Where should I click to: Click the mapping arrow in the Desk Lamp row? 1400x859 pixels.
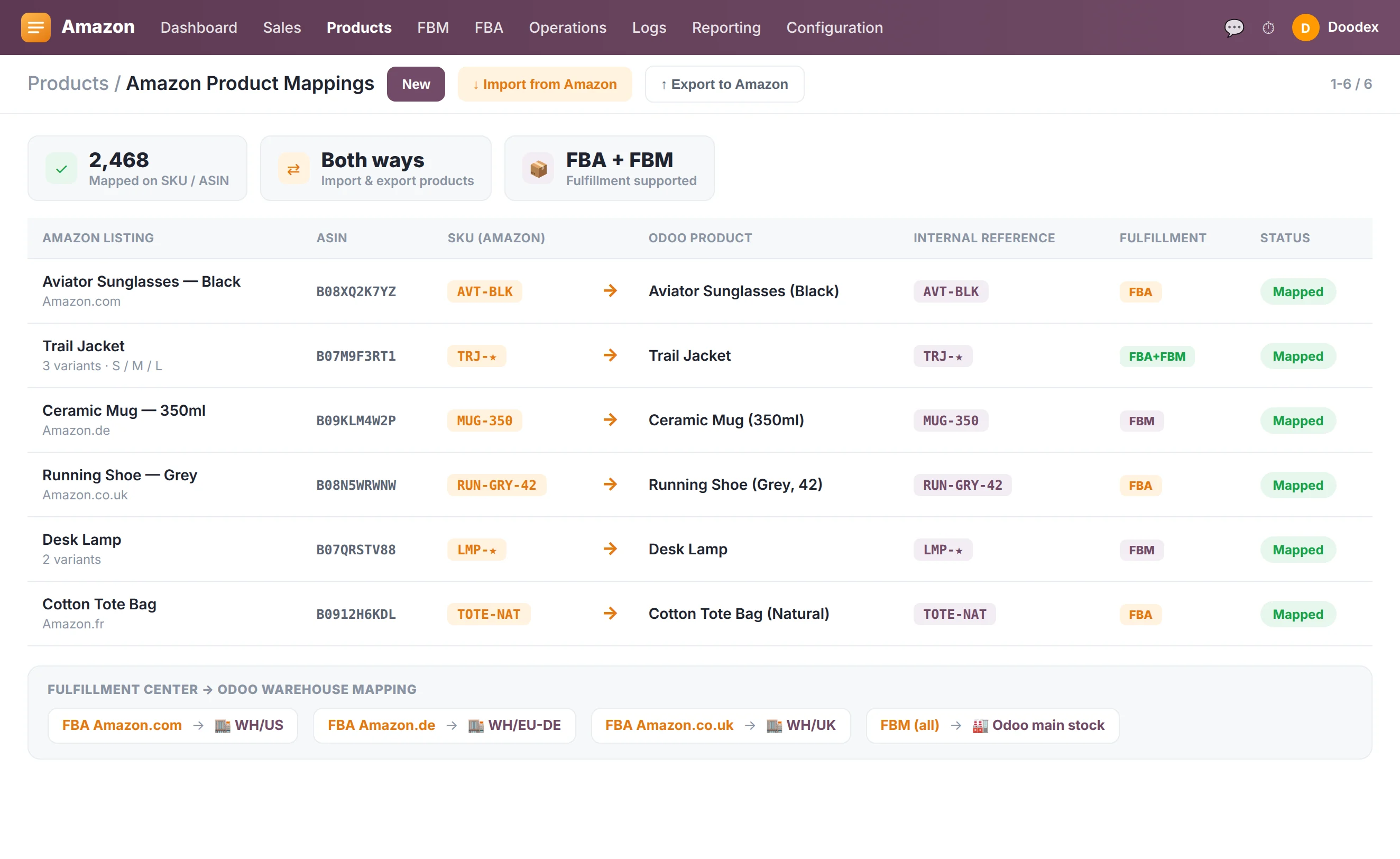pos(610,549)
